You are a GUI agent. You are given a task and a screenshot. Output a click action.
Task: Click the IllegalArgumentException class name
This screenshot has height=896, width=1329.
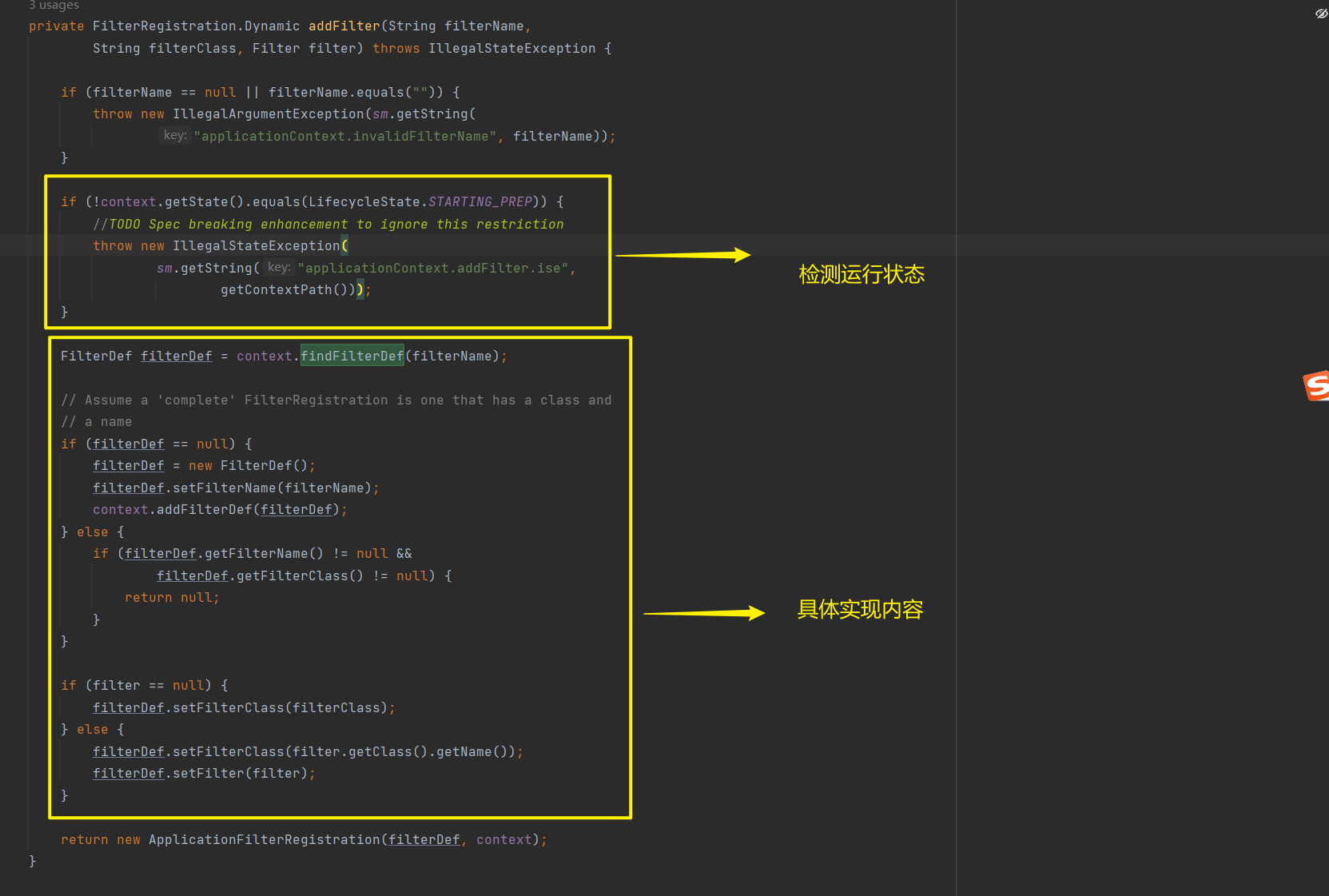[x=268, y=114]
